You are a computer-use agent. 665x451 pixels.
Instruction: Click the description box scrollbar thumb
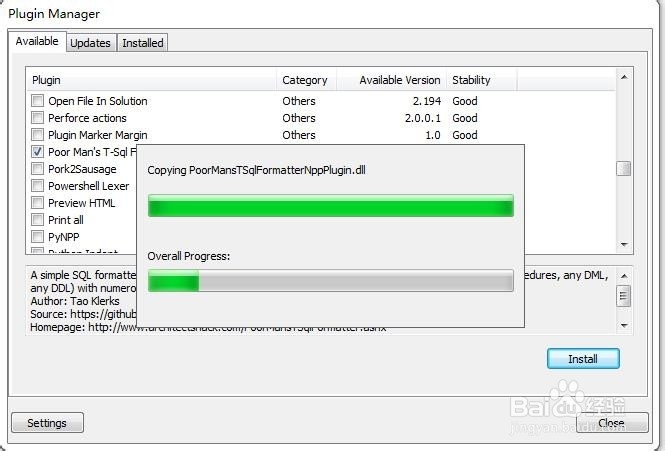624,296
